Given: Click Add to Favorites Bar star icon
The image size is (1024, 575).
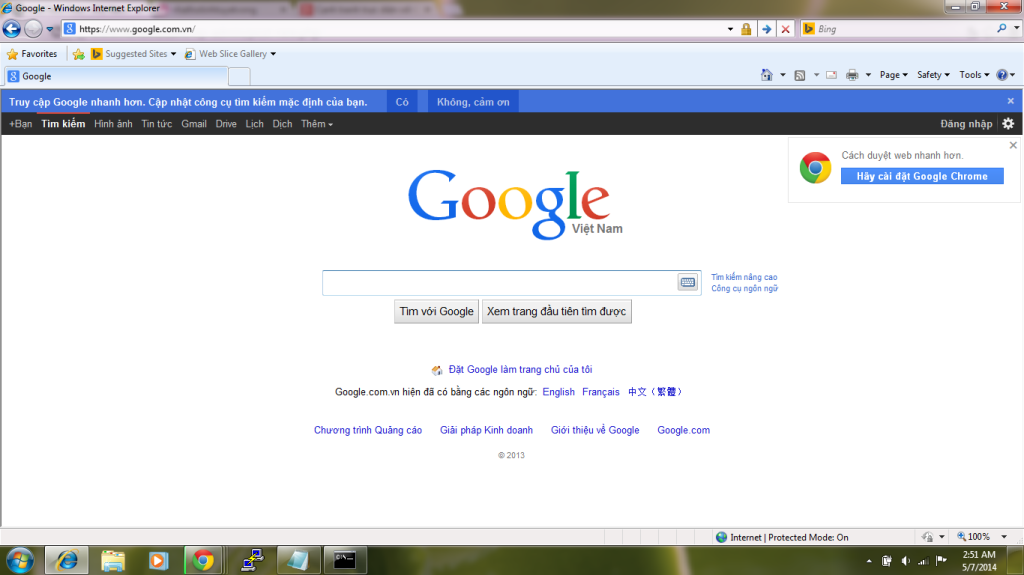Looking at the screenshot, I should click(78, 54).
